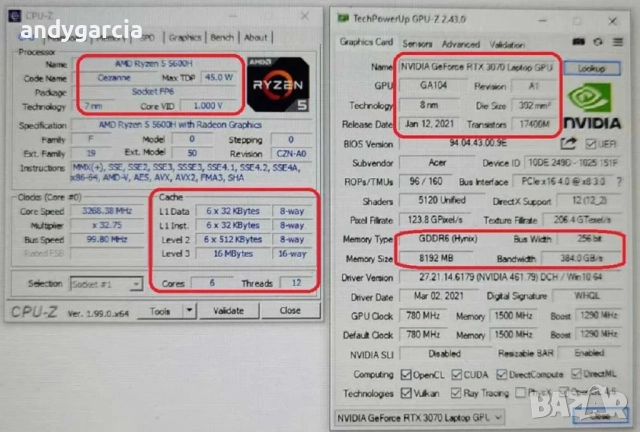The image size is (640, 432).
Task: Click the GPU name field in GPU-Z
Action: [477, 67]
